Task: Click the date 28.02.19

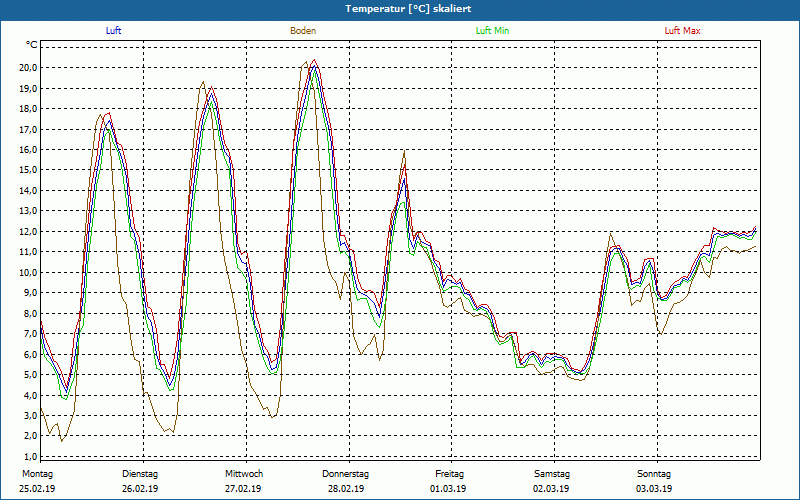Action: click(x=346, y=489)
